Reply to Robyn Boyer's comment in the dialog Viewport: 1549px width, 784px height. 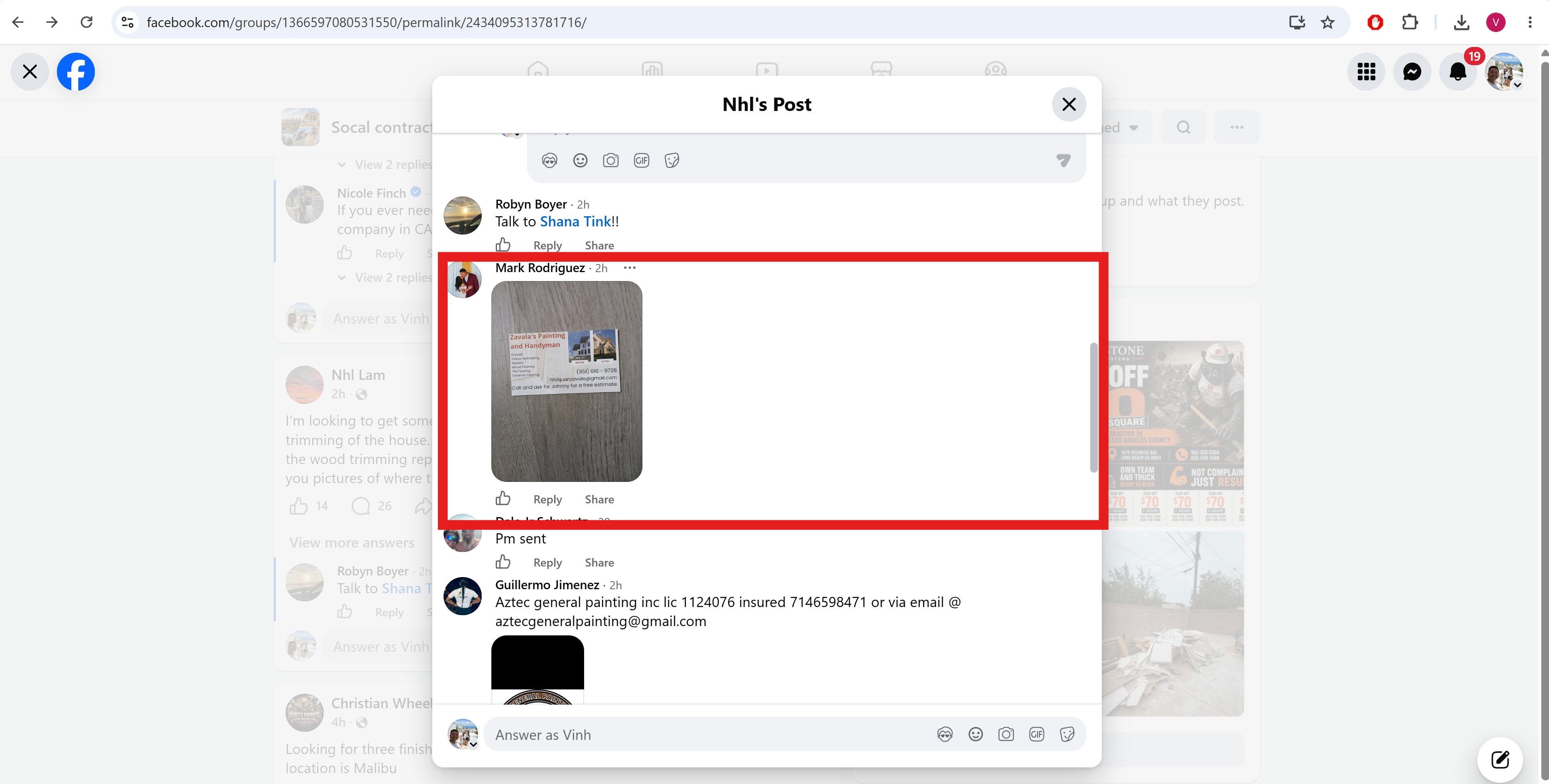[x=547, y=245]
